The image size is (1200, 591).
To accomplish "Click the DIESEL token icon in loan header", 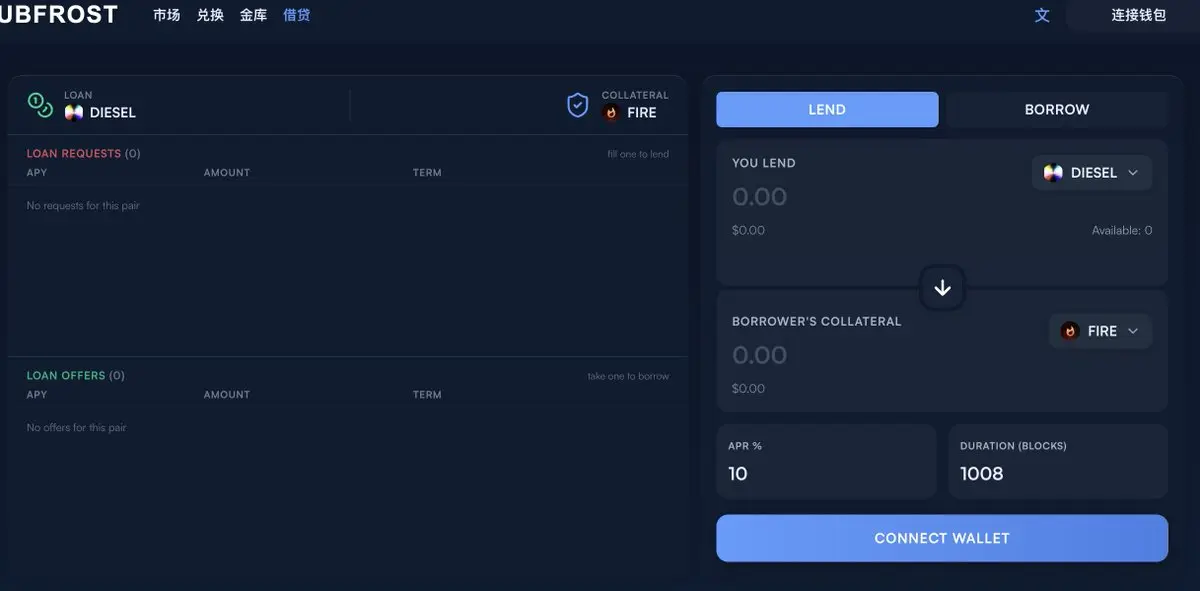I will point(74,113).
